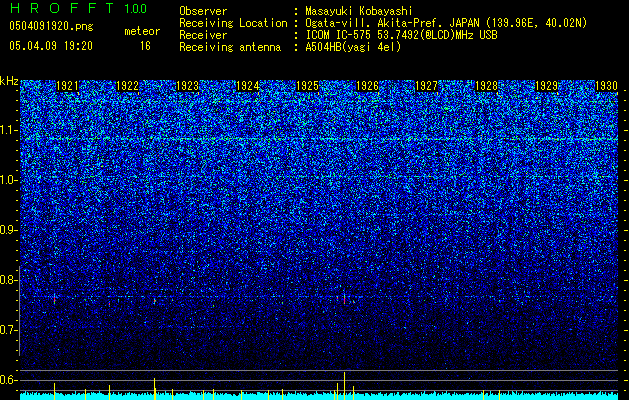Click the Receiving Location label
Viewport: 629px width, 400px height.
click(x=233, y=23)
